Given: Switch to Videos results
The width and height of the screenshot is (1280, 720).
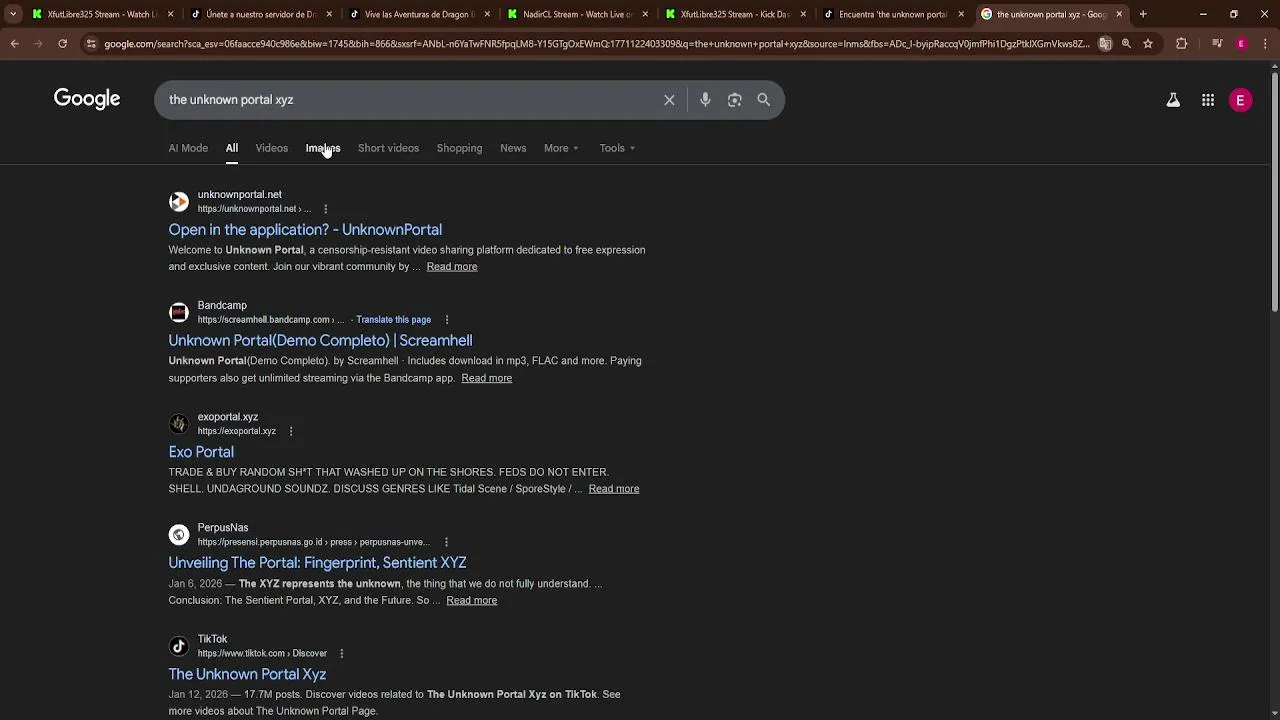Looking at the screenshot, I should (x=271, y=148).
